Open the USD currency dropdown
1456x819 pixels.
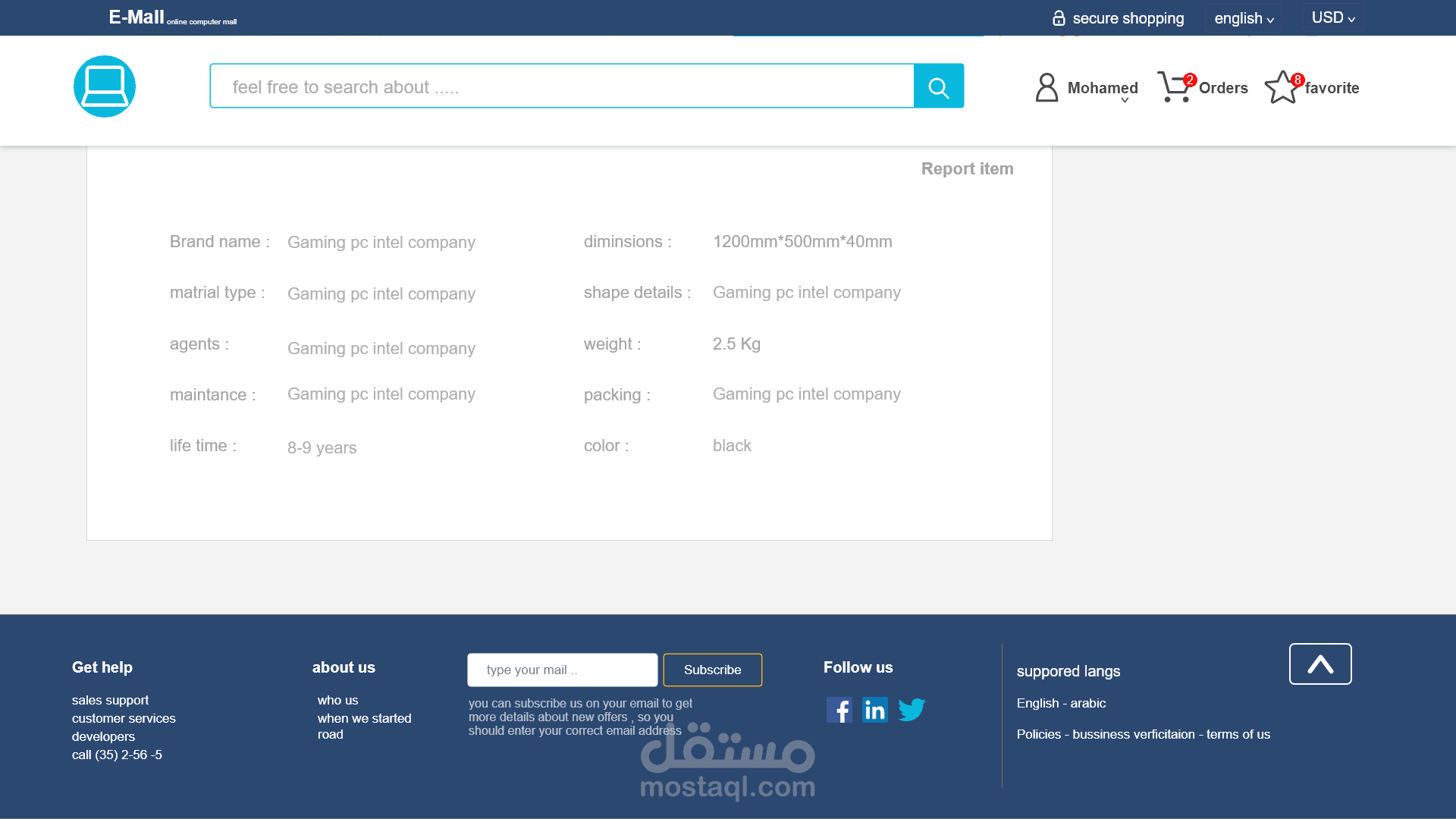[x=1333, y=18]
